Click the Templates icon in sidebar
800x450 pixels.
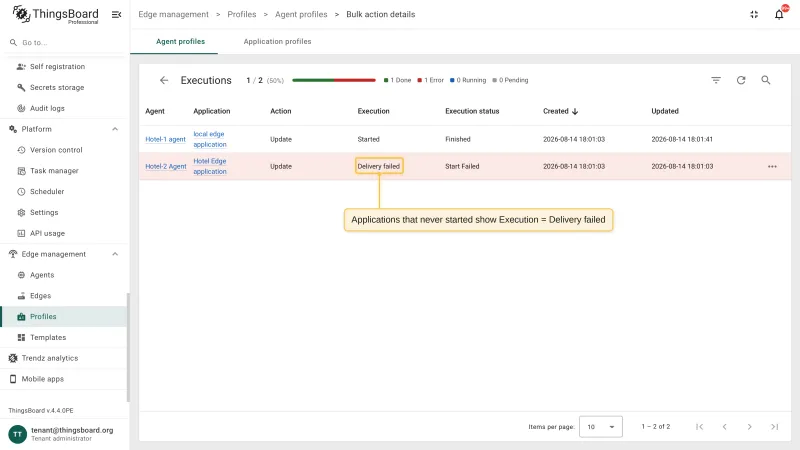point(21,338)
